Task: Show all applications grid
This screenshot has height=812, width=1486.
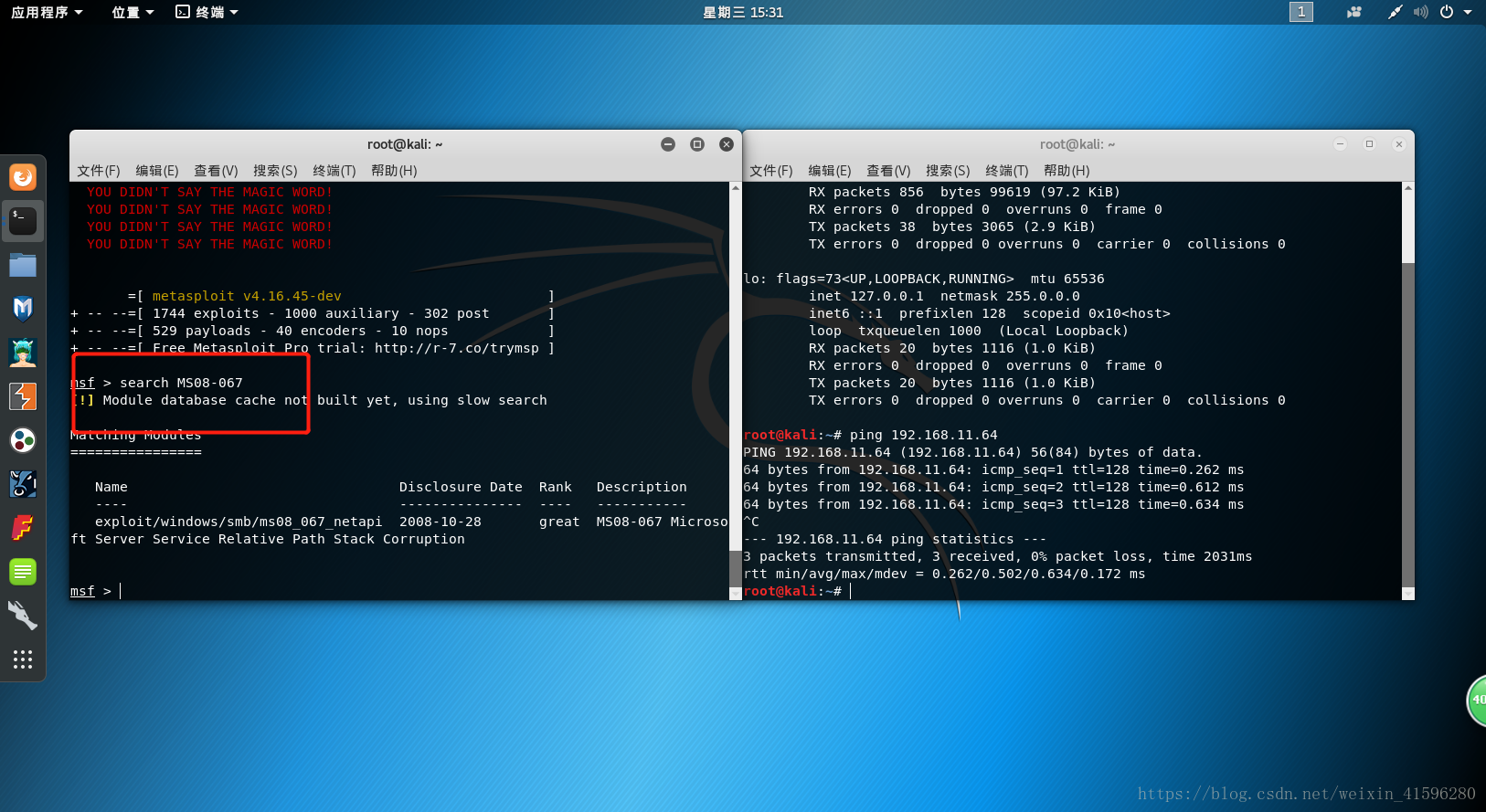Action: pos(23,659)
